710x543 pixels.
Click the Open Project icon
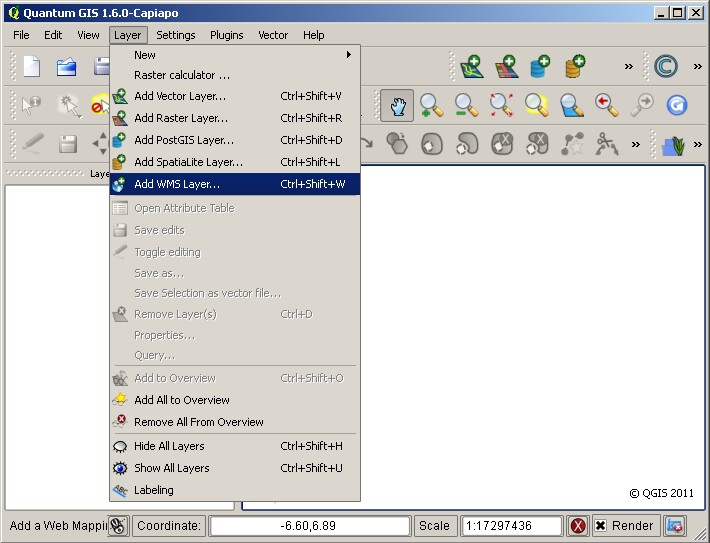coord(67,67)
